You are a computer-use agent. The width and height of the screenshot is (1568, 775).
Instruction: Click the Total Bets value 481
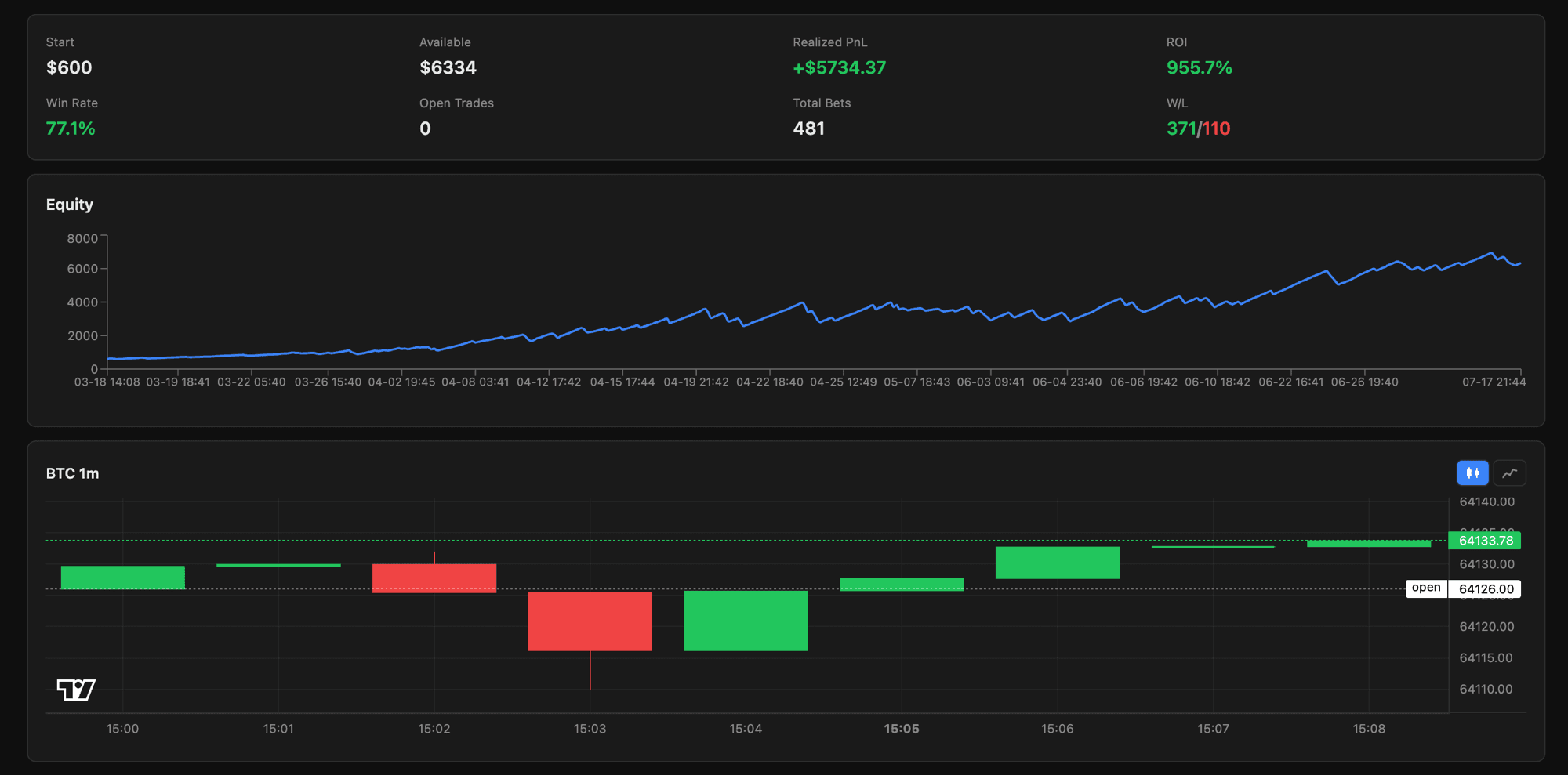click(808, 129)
